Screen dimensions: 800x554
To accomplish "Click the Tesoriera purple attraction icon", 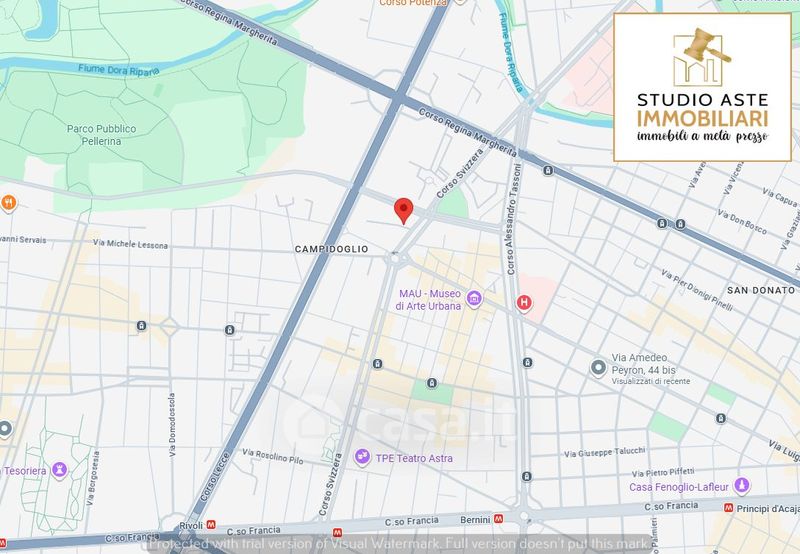I will click(x=58, y=468).
